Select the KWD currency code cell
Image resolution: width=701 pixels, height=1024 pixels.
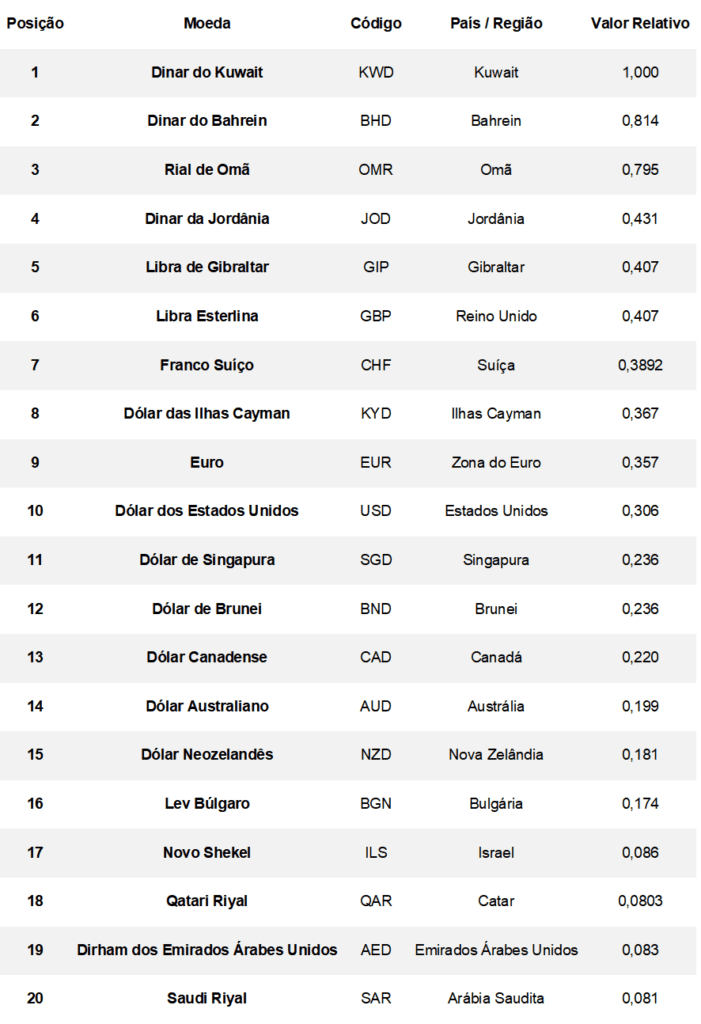(376, 72)
